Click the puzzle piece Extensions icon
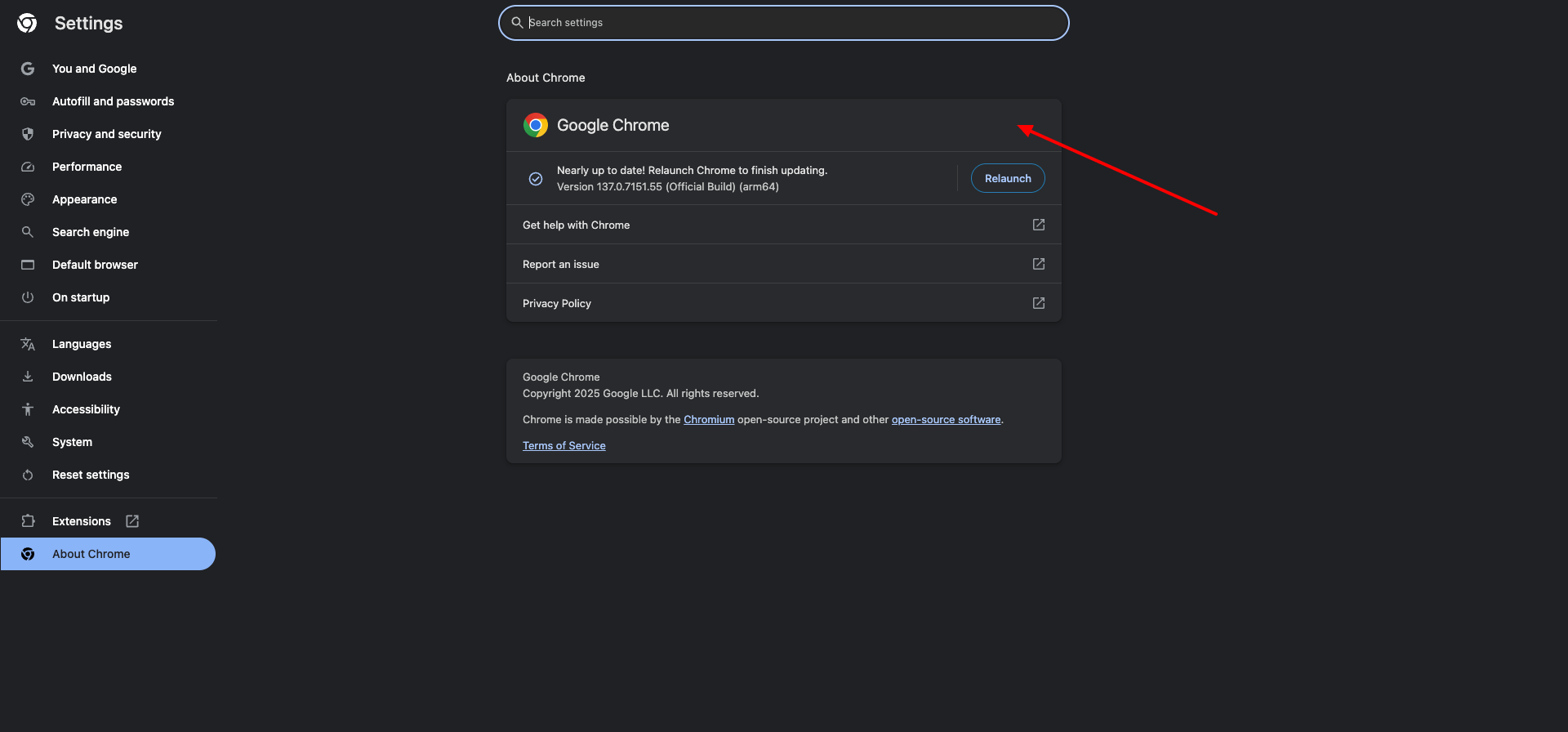Viewport: 1568px width, 732px height. [x=28, y=521]
